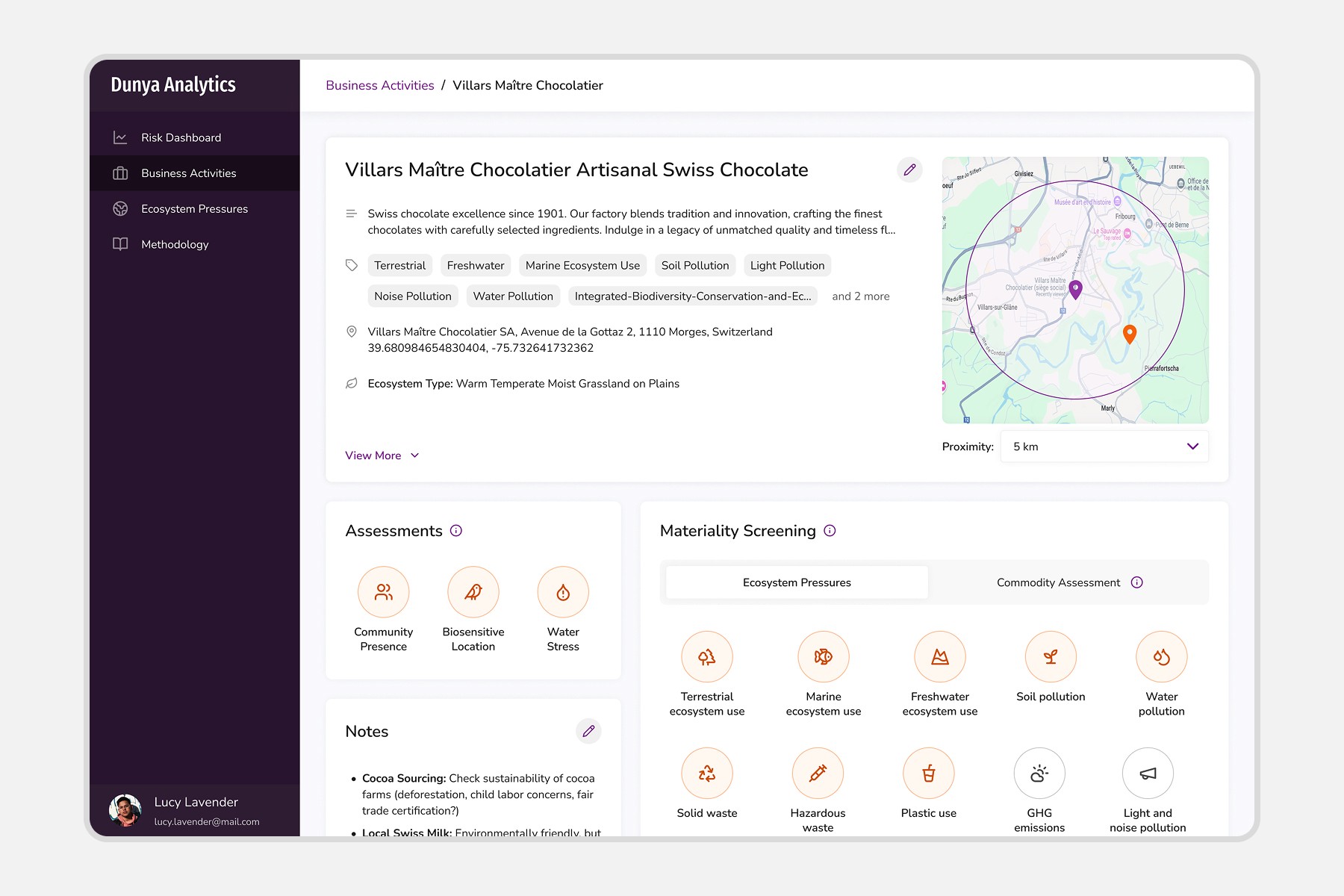Edit the business activity title with pencil icon
Screen dimensions: 1344x896
point(909,169)
